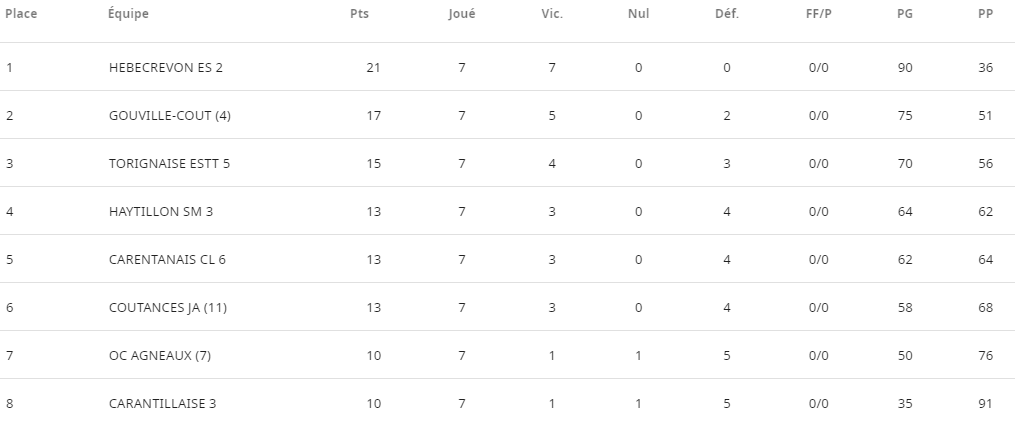The image size is (1015, 425).
Task: Select team OC AGNEAUX (7)
Action: [160, 355]
